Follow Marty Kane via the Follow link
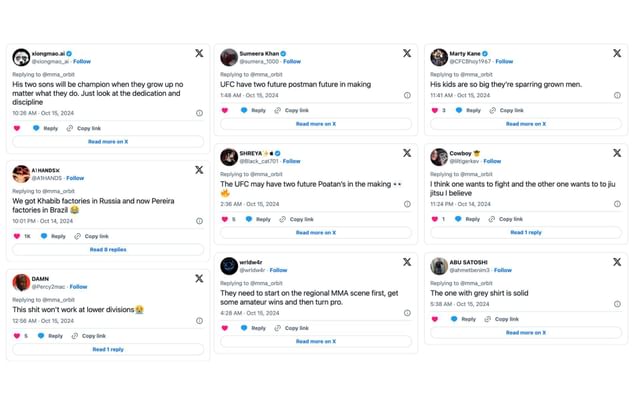 click(504, 61)
